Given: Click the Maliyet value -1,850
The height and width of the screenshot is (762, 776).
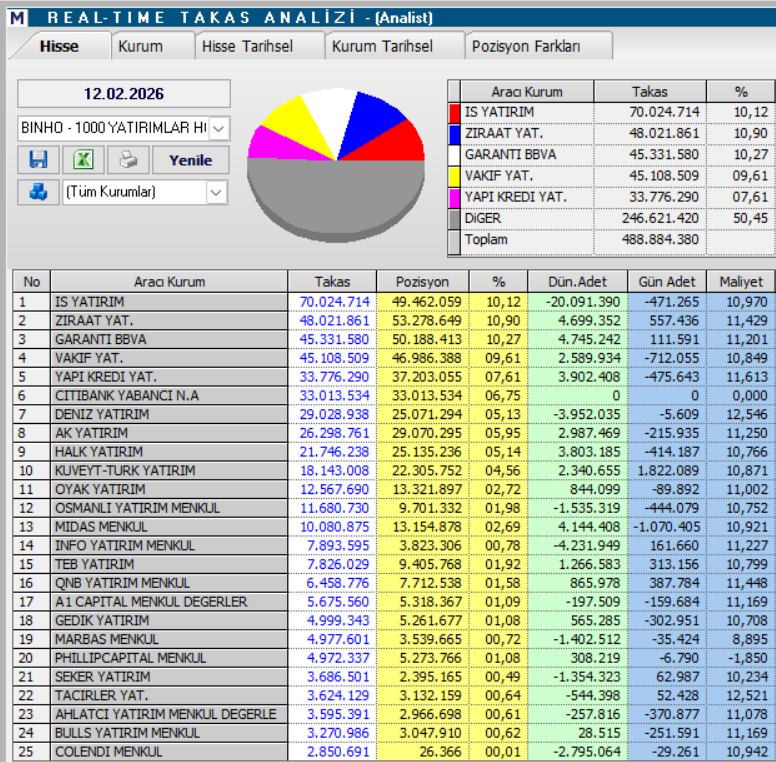Looking at the screenshot, I should [748, 658].
